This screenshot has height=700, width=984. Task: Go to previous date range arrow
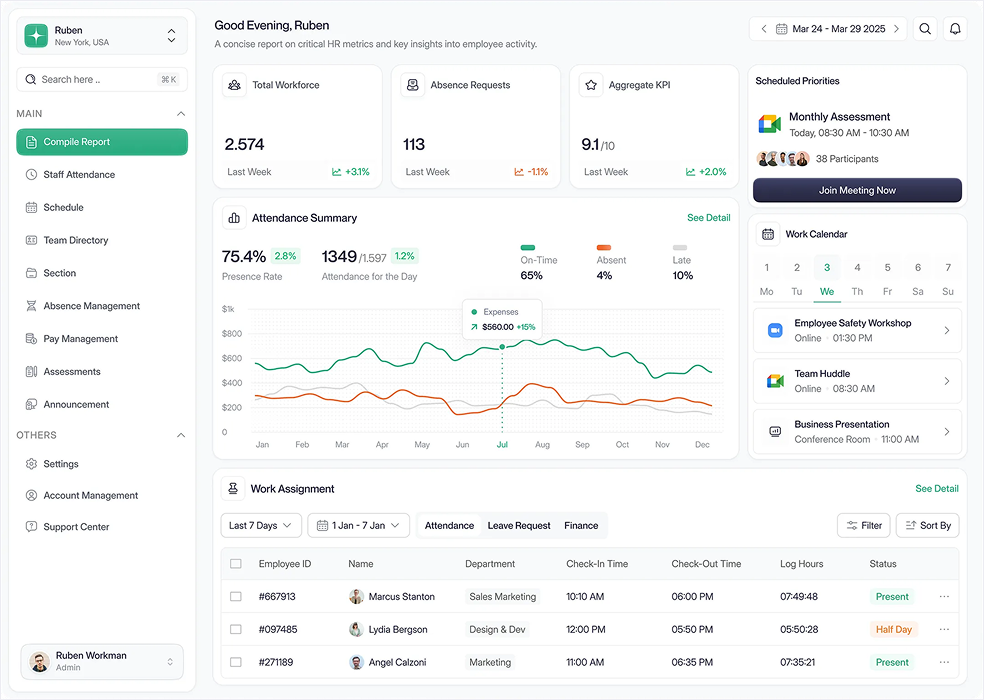(764, 29)
